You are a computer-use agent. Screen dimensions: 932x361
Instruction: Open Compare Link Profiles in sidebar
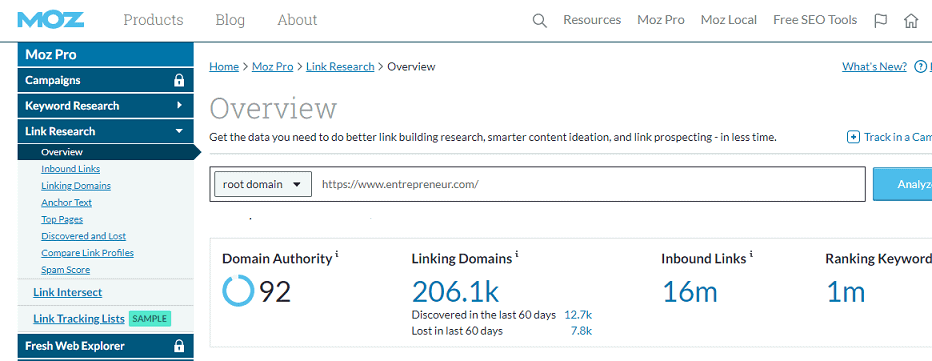[x=87, y=253]
